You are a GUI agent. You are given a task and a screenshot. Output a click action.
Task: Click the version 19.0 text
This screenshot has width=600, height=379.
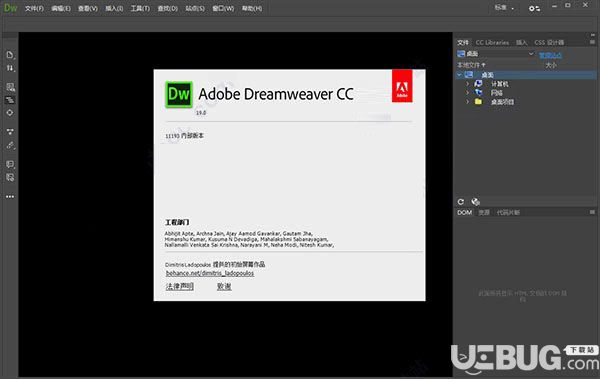(x=201, y=113)
